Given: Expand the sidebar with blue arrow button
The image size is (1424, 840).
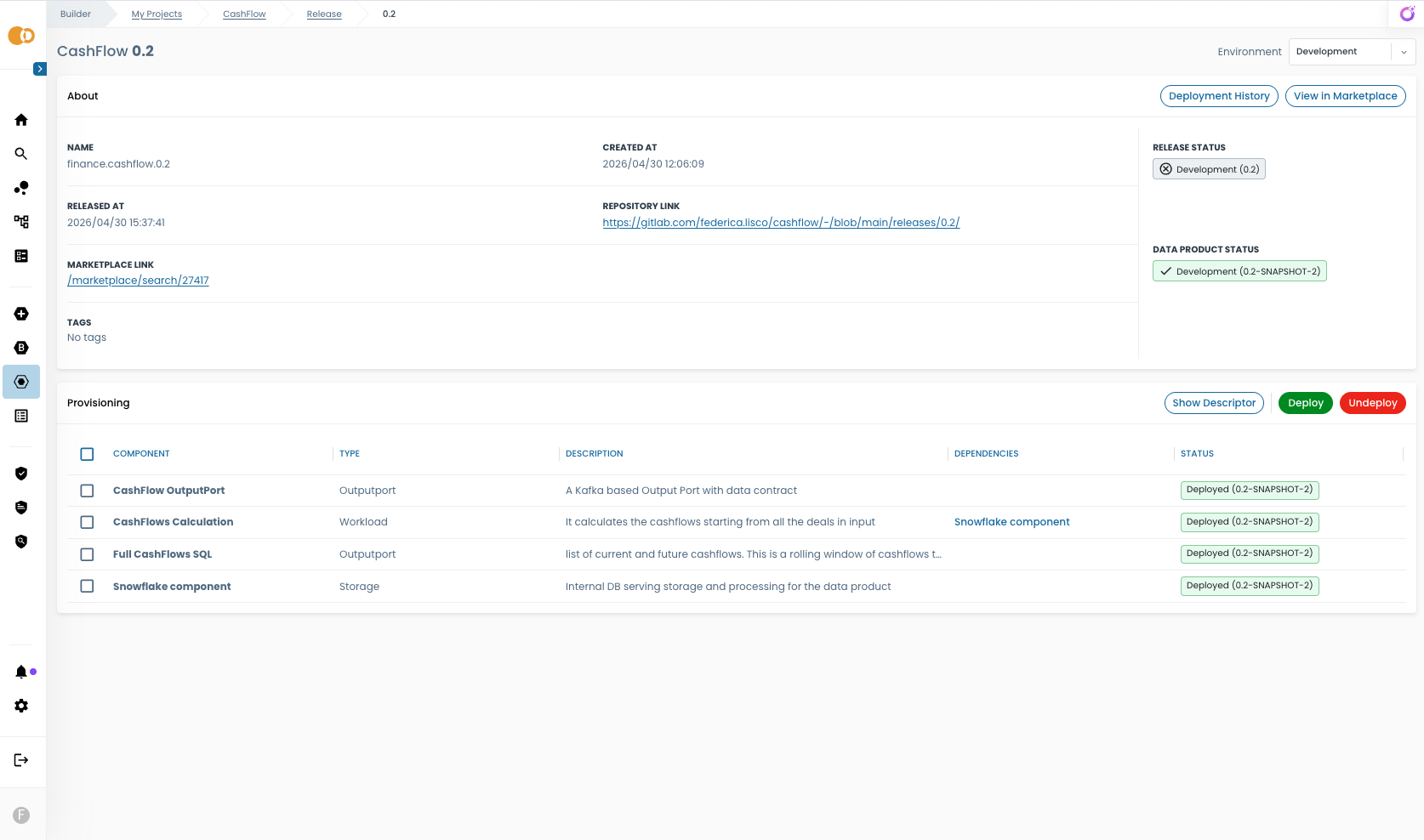Looking at the screenshot, I should click(x=40, y=69).
